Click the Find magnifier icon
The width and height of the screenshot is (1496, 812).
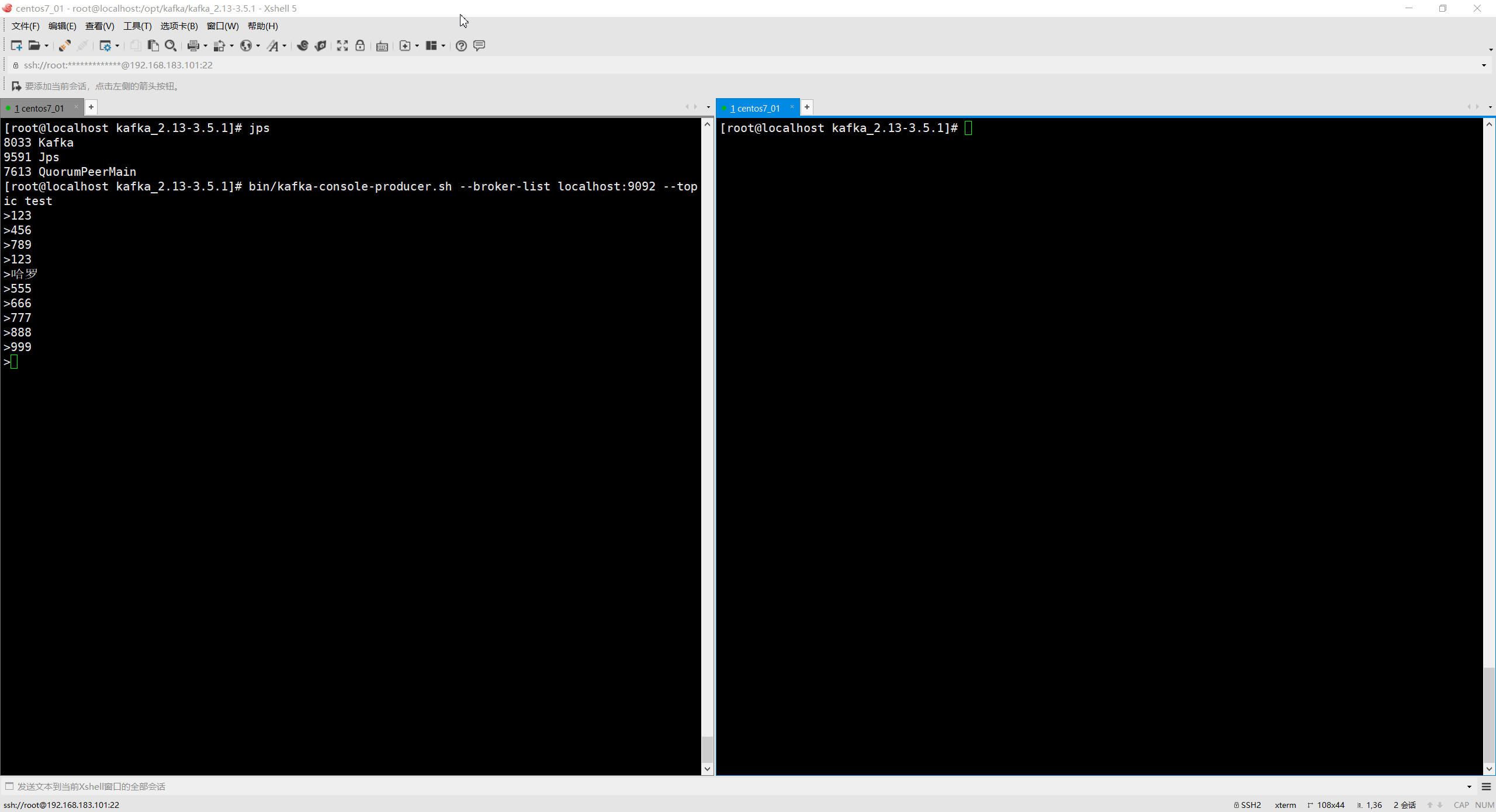pyautogui.click(x=171, y=46)
